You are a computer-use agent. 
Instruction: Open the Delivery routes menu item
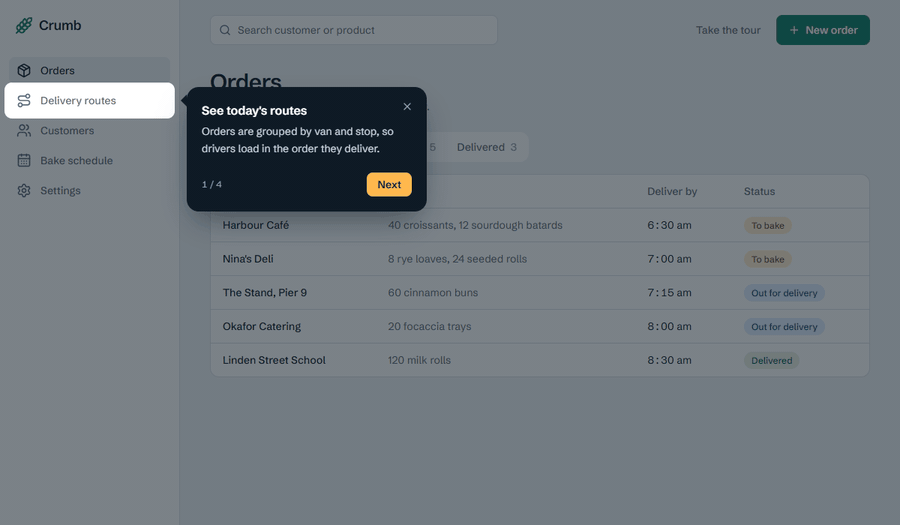[90, 100]
